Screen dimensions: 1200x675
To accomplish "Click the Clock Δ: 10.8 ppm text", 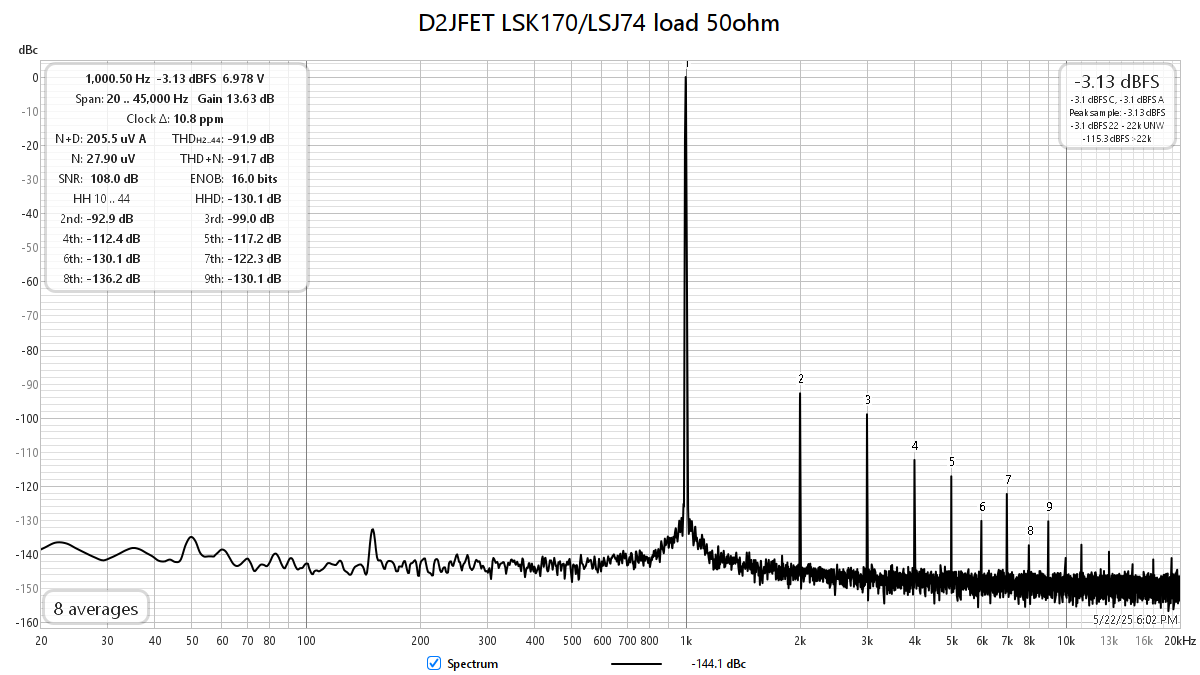I will click(175, 119).
